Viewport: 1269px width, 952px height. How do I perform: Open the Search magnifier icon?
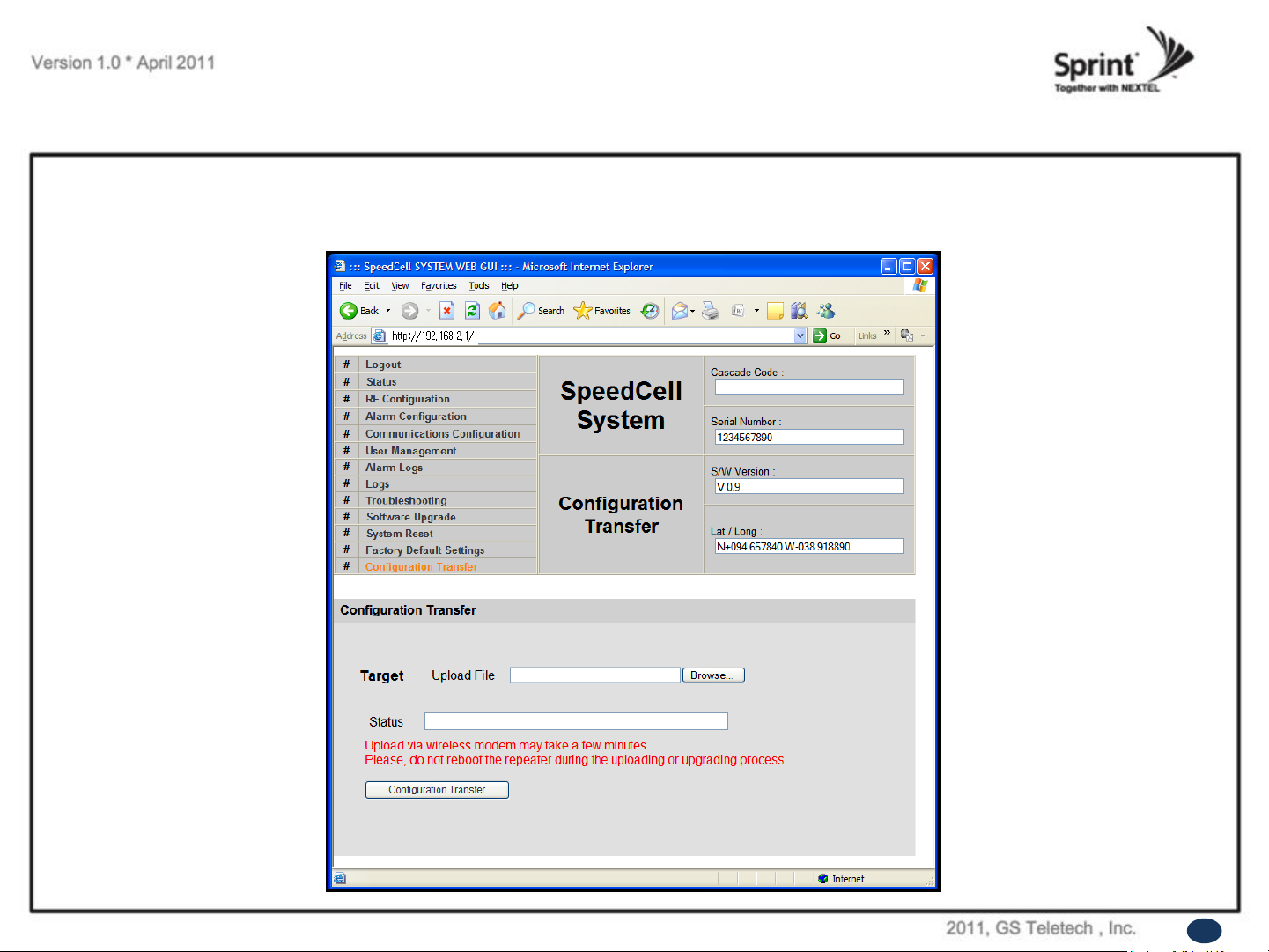point(526,311)
